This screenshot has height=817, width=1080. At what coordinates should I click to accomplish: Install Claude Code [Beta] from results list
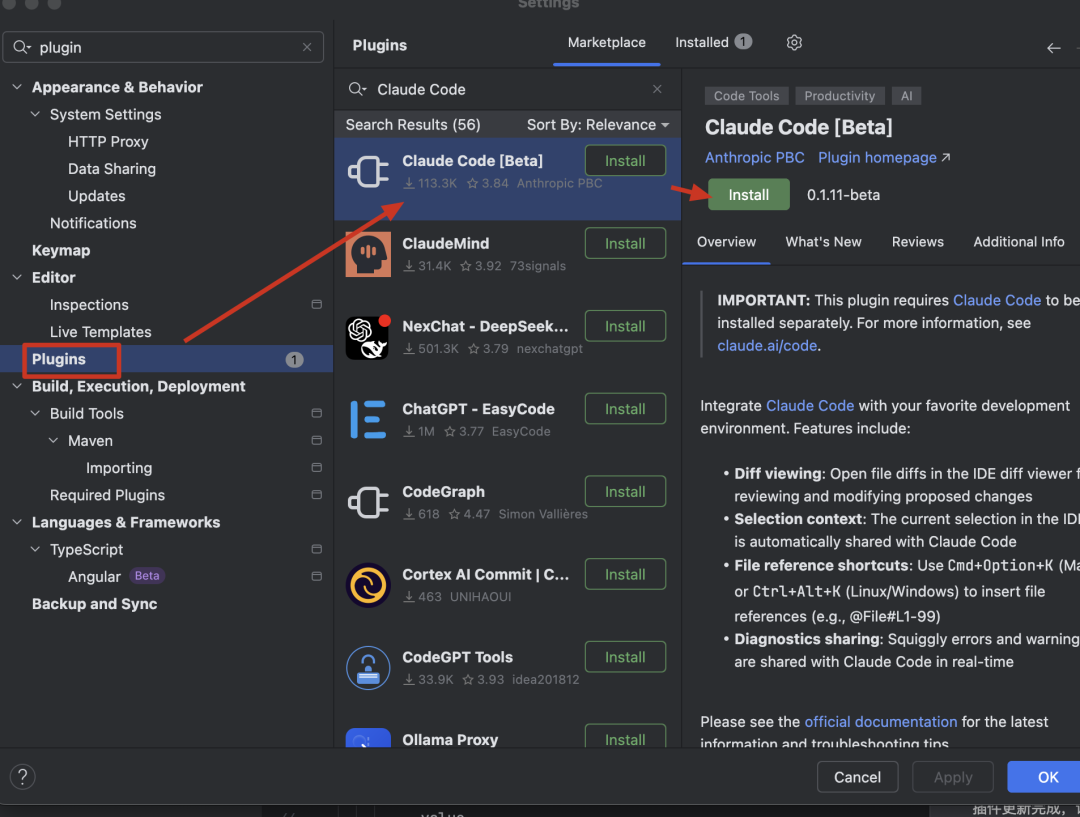[x=625, y=161]
